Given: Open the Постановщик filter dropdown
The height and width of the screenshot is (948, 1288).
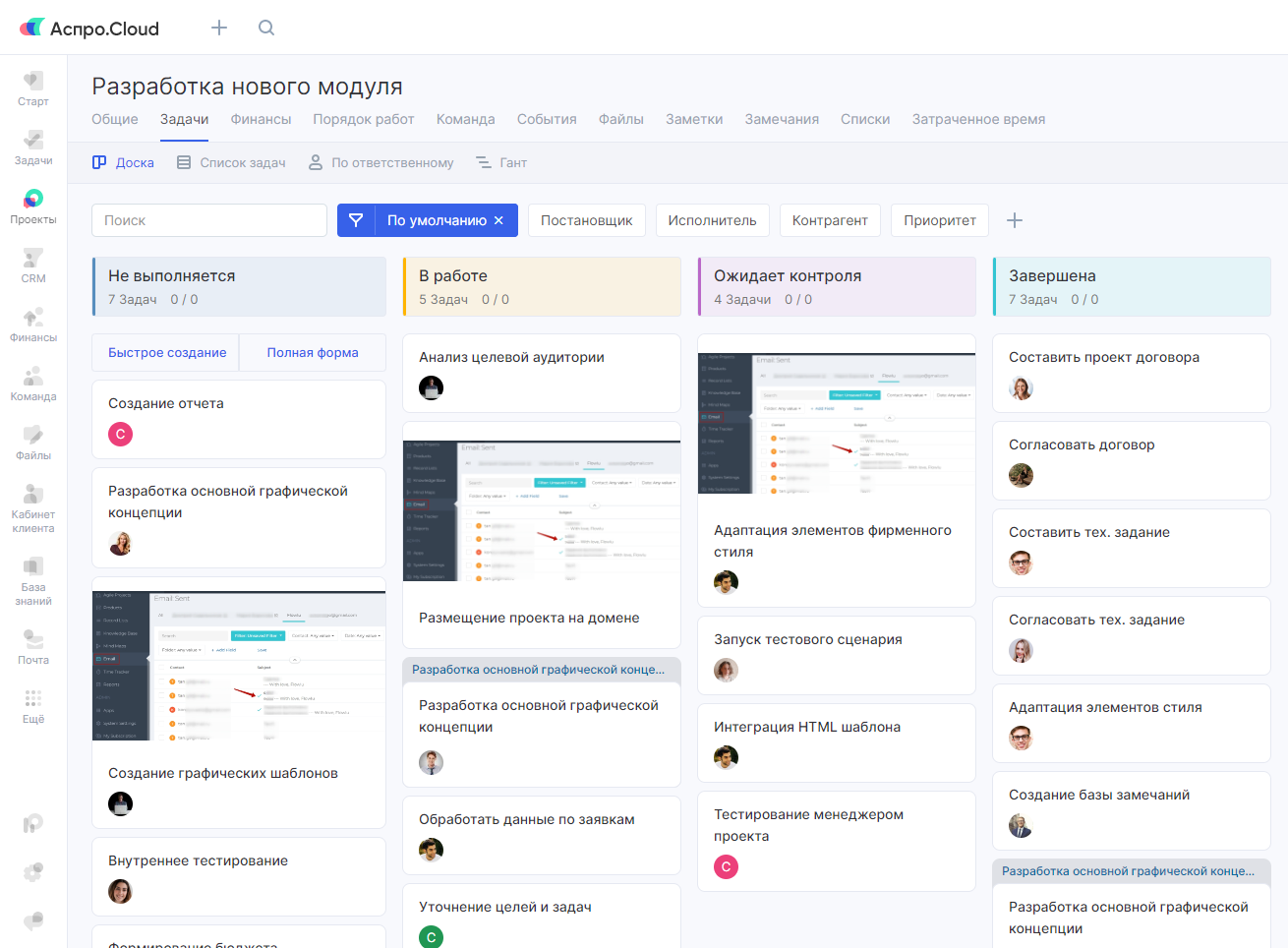Looking at the screenshot, I should point(586,220).
